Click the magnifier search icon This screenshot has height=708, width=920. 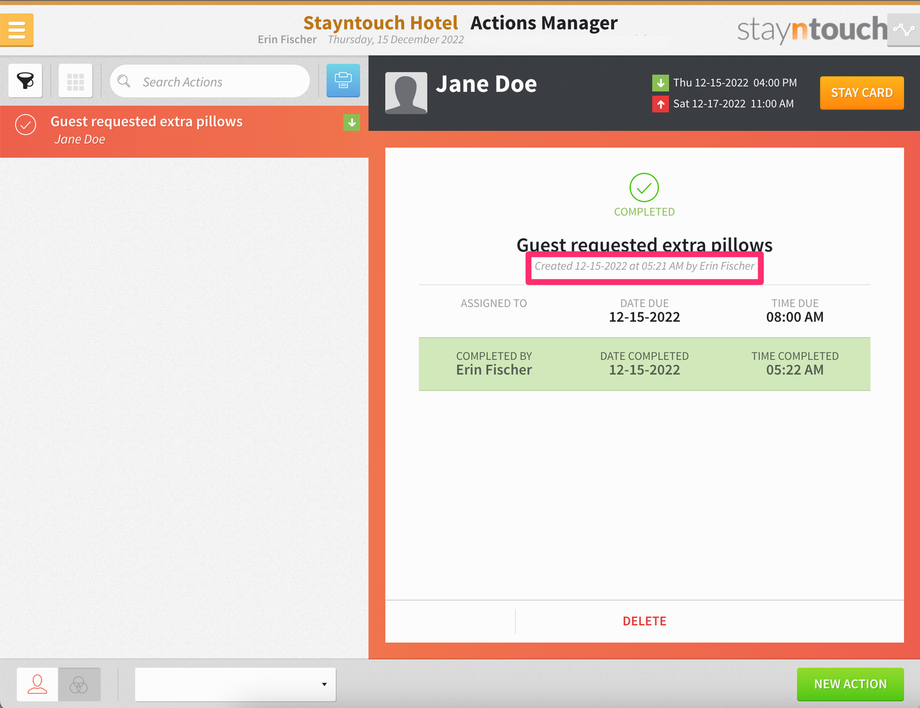[124, 81]
